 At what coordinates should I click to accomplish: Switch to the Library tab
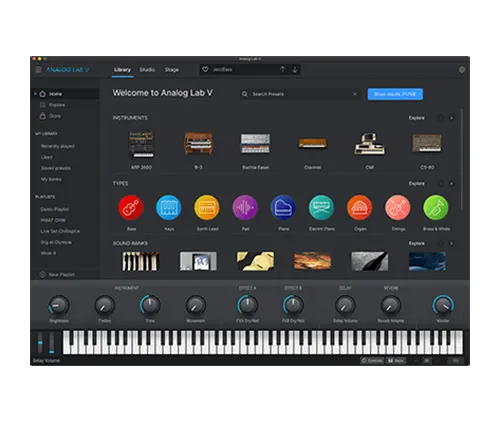click(x=122, y=70)
